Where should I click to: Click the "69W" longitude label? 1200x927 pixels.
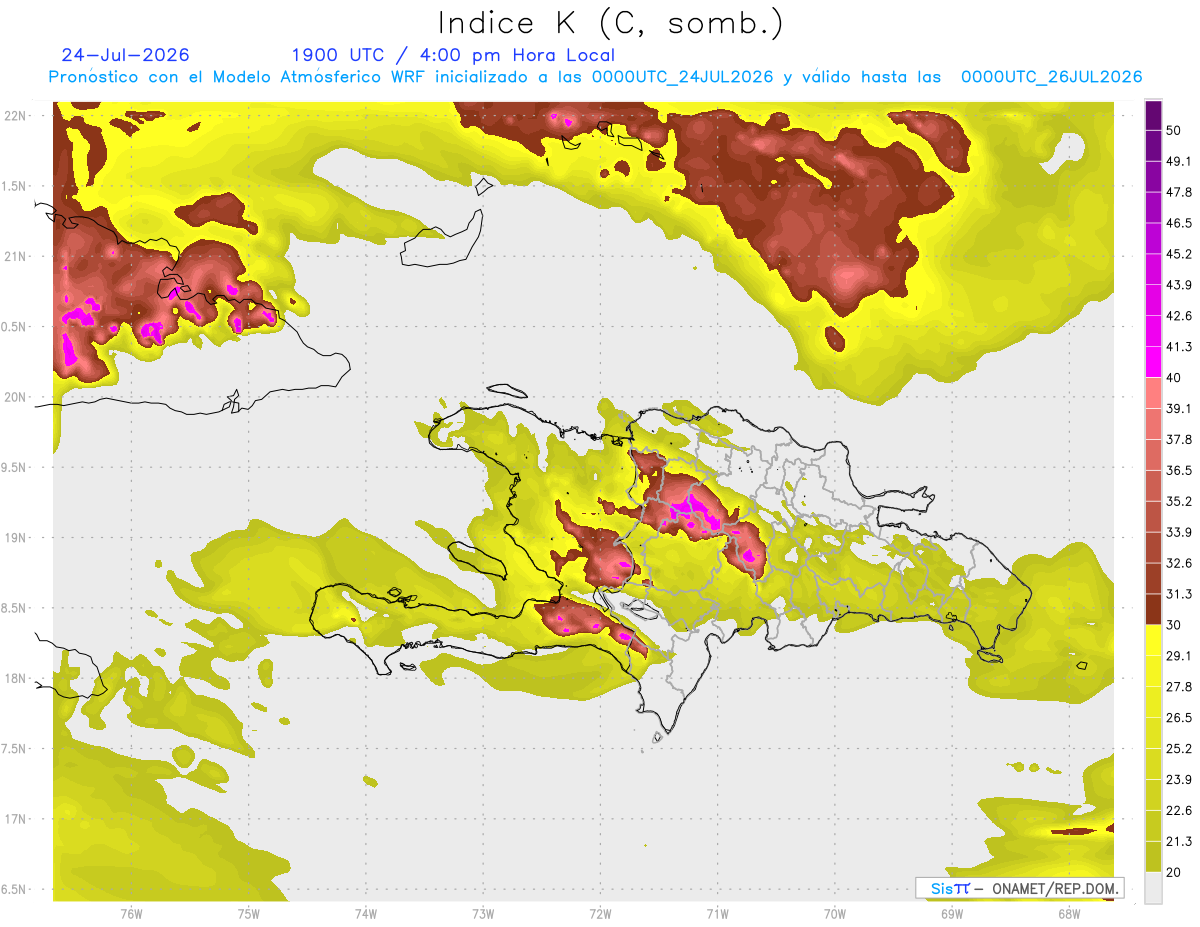tap(952, 914)
